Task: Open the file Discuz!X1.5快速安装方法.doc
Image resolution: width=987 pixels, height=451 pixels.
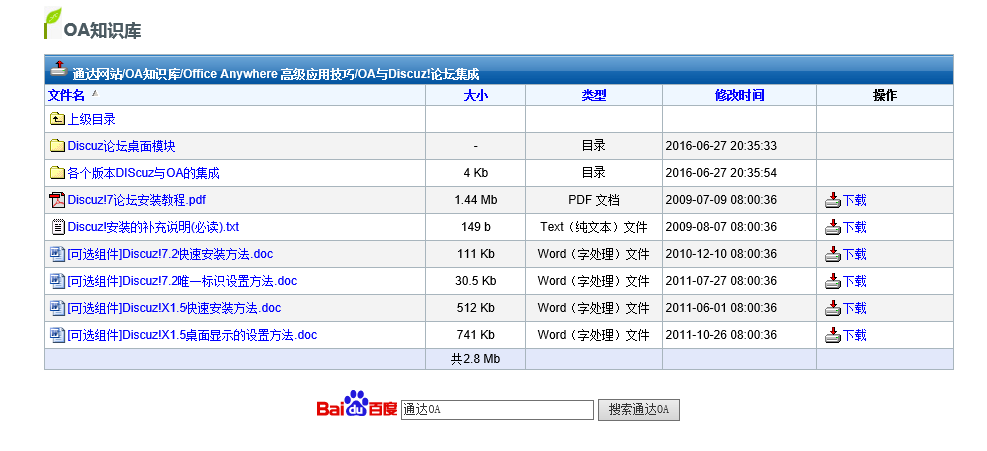Action: (174, 308)
